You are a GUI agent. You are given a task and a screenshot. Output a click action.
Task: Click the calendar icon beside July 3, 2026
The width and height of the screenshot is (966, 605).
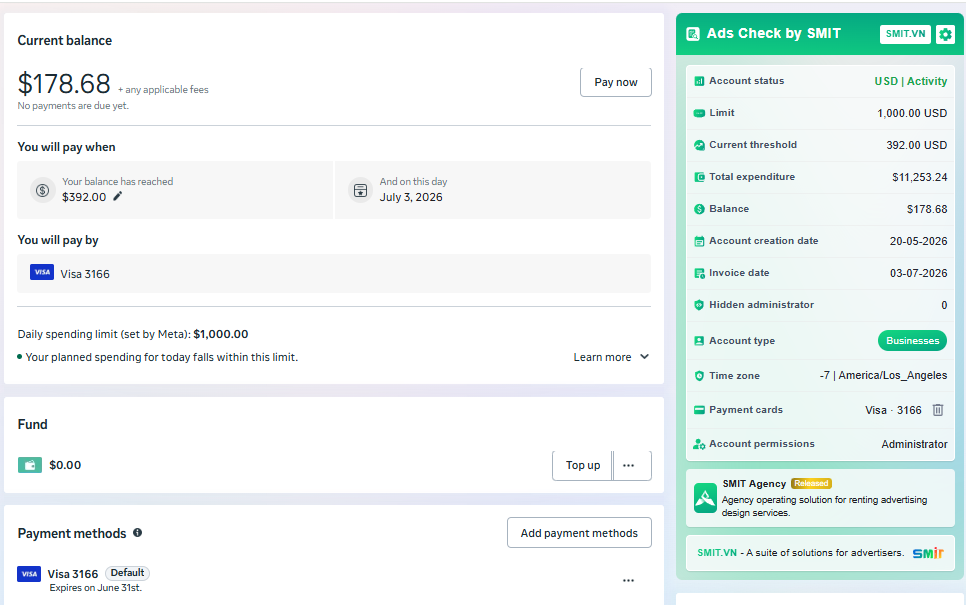pos(360,190)
